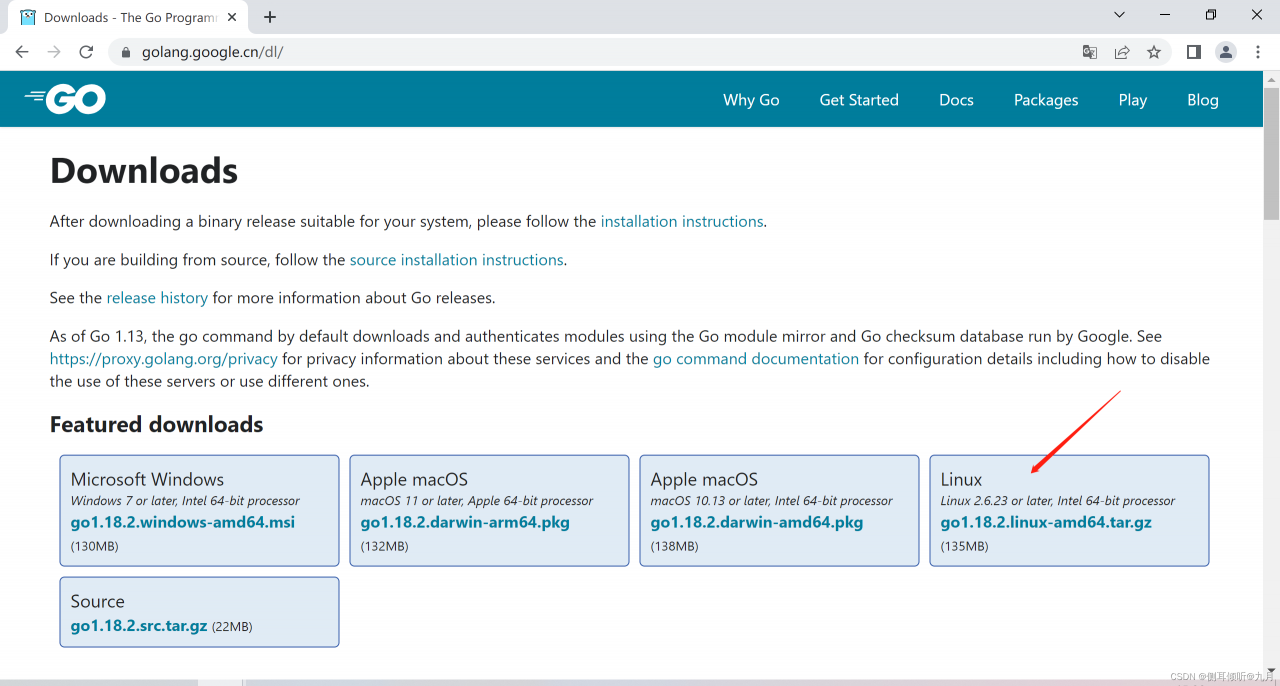Click the Linux card title
Image resolution: width=1280 pixels, height=686 pixels.
tap(961, 480)
